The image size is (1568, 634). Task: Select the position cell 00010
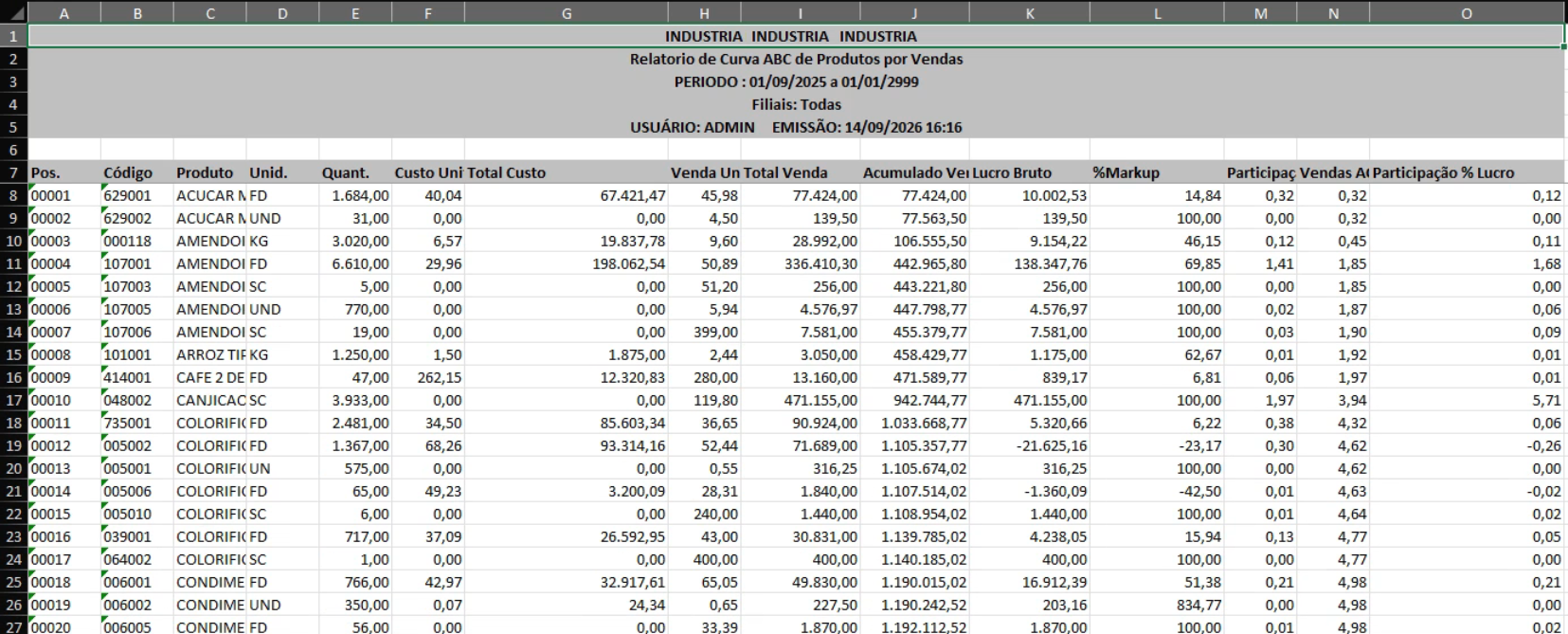[63, 400]
